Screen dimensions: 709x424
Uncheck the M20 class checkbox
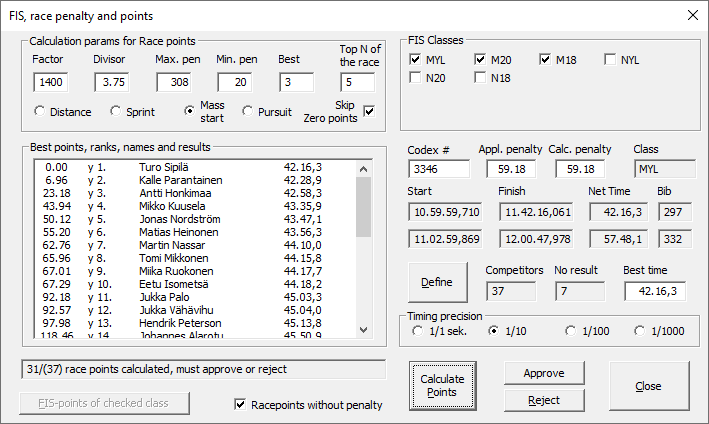point(481,60)
